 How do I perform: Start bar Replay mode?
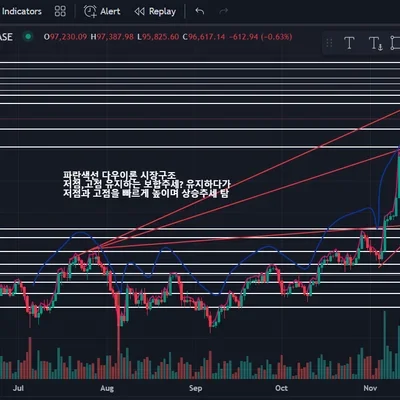155,12
